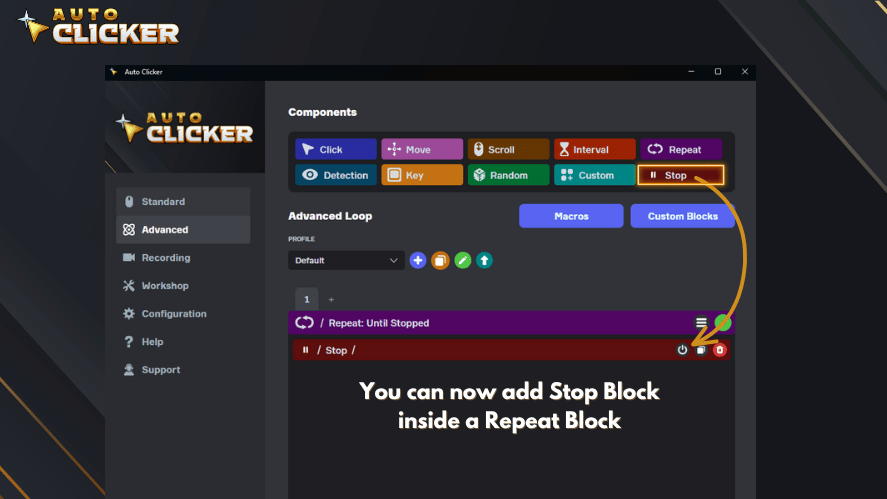
Task: Maximize the Auto Clicker window
Action: (718, 72)
